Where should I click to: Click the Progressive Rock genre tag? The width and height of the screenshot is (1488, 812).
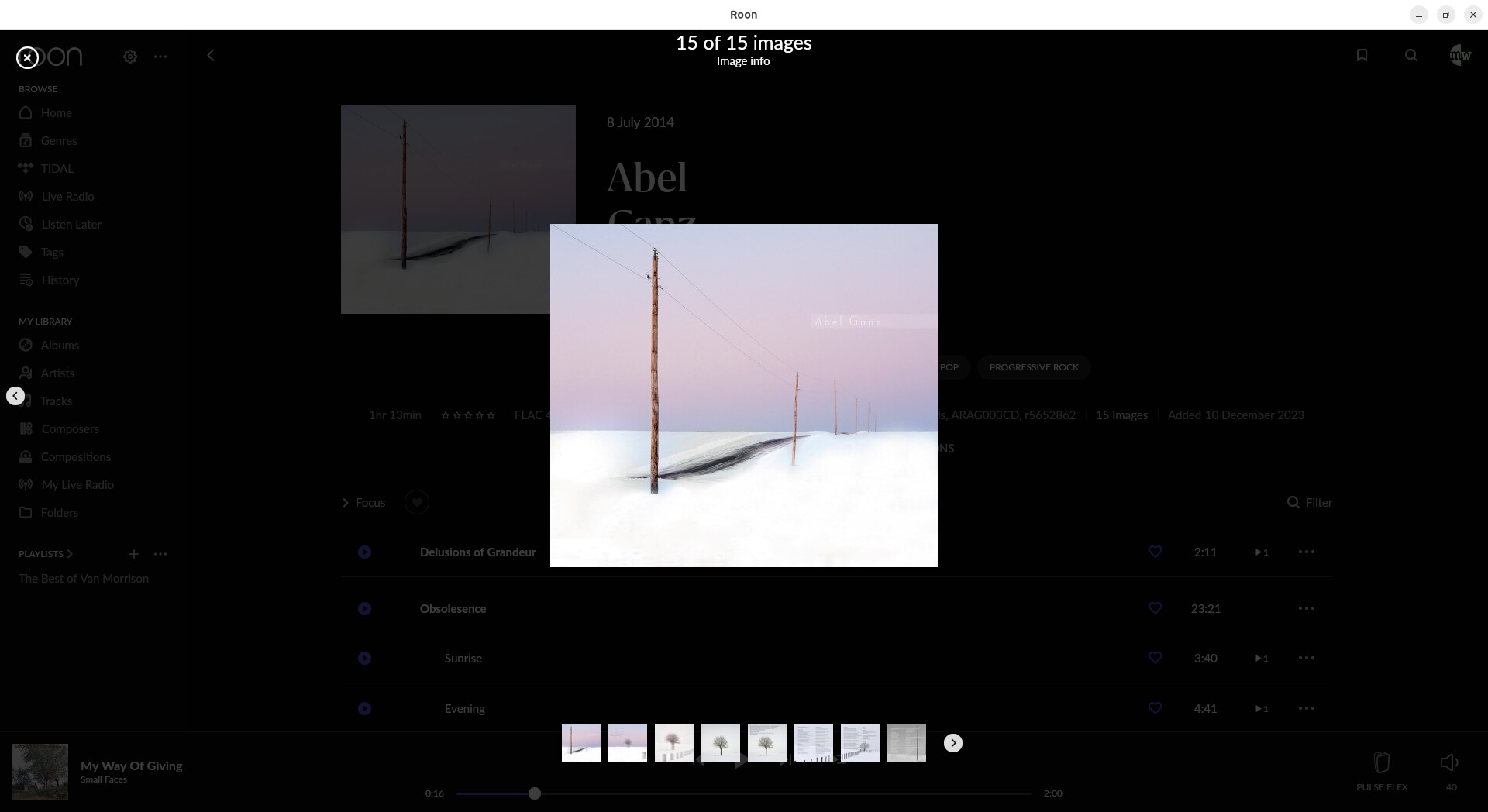point(1033,367)
